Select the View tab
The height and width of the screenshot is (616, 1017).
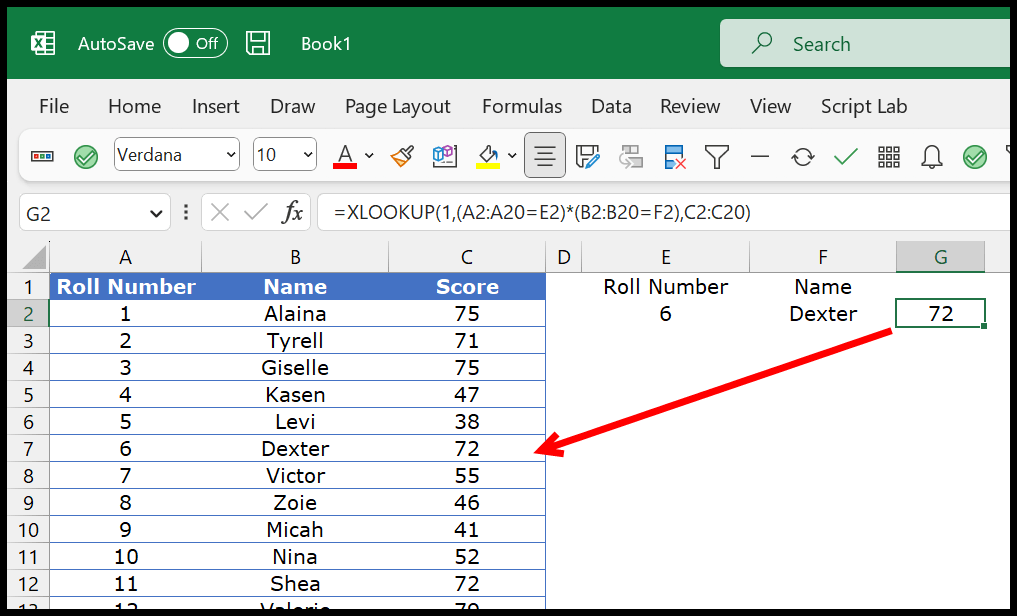(771, 106)
